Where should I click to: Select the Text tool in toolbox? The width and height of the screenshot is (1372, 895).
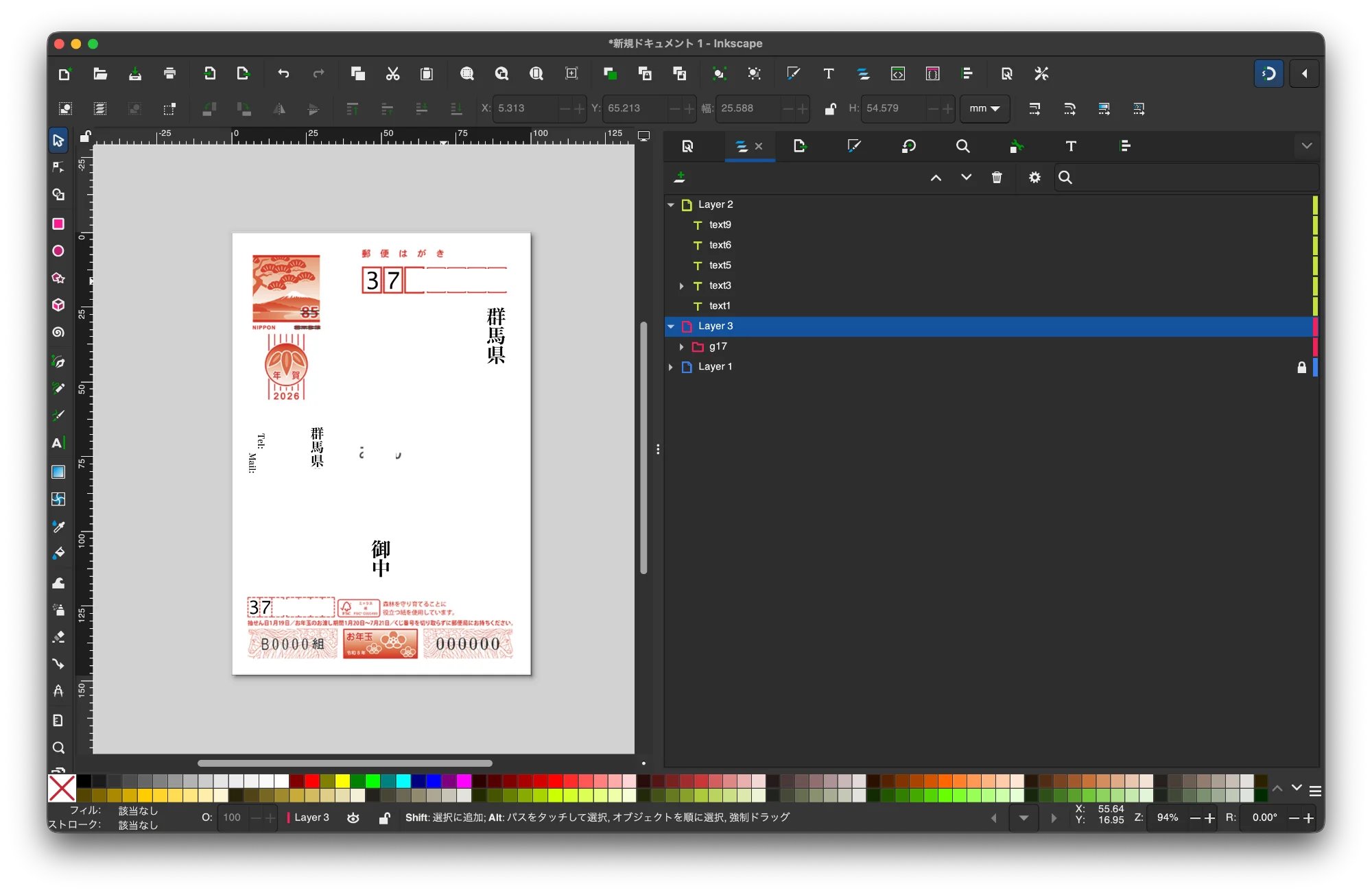click(58, 443)
